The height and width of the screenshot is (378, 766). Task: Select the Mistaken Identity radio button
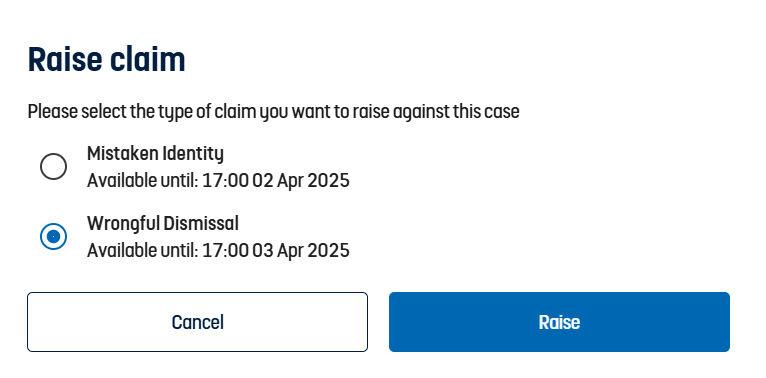pyautogui.click(x=53, y=167)
